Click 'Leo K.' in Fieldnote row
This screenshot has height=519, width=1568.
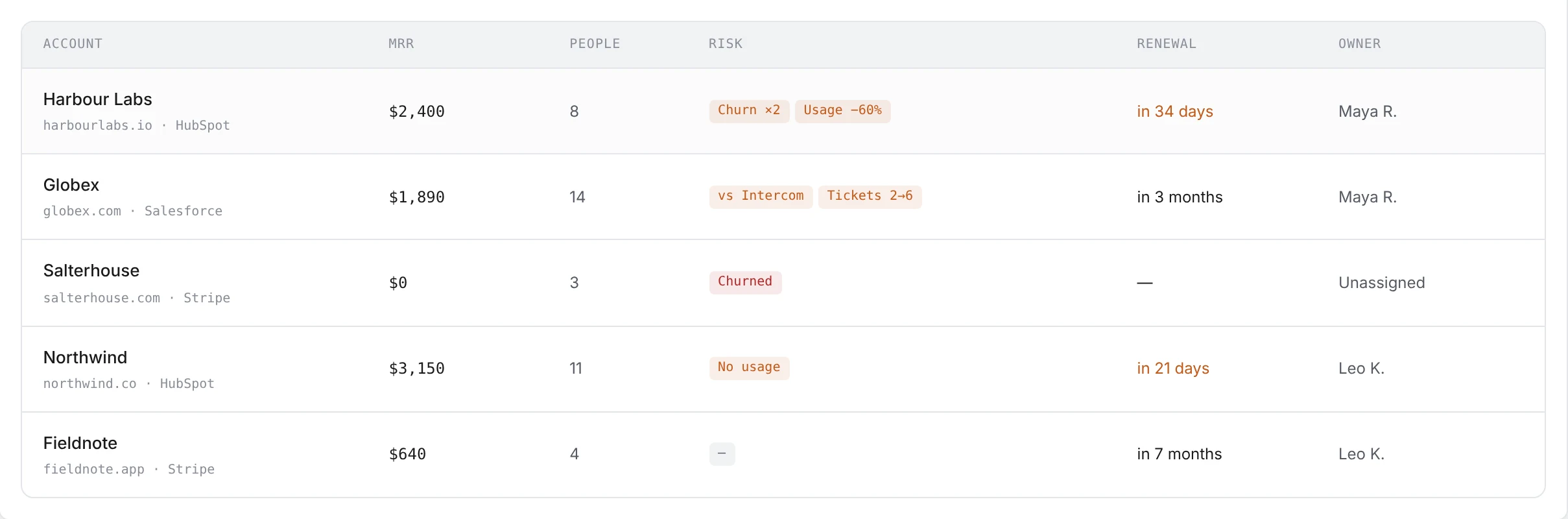1361,454
